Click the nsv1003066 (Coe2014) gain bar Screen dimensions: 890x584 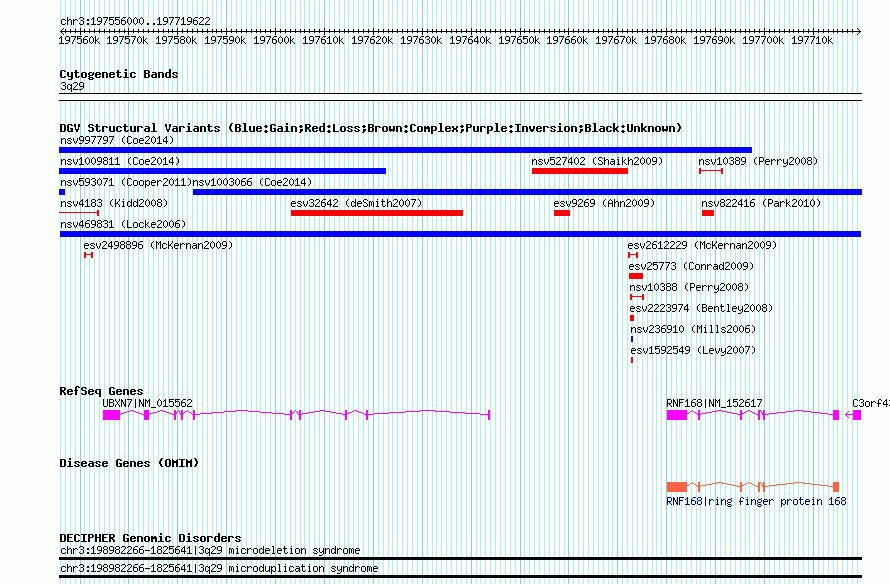[527, 192]
